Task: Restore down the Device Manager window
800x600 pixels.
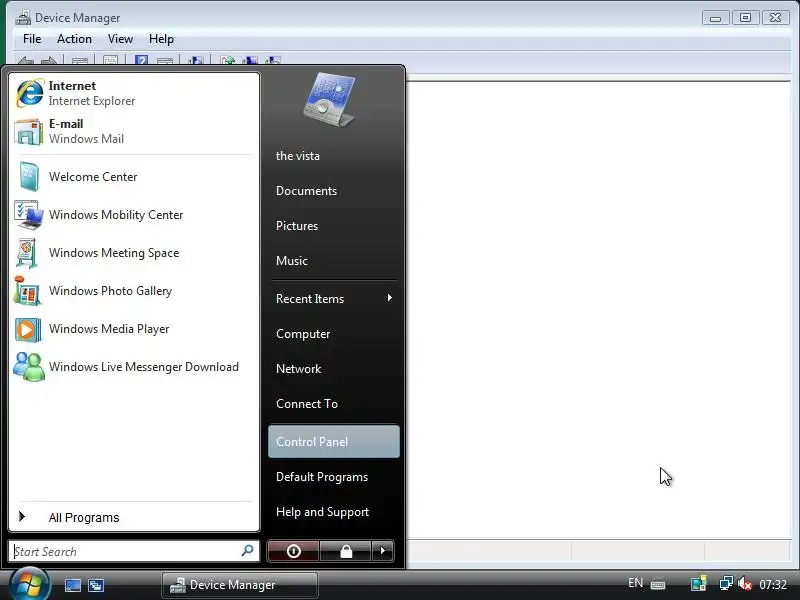Action: coord(745,18)
